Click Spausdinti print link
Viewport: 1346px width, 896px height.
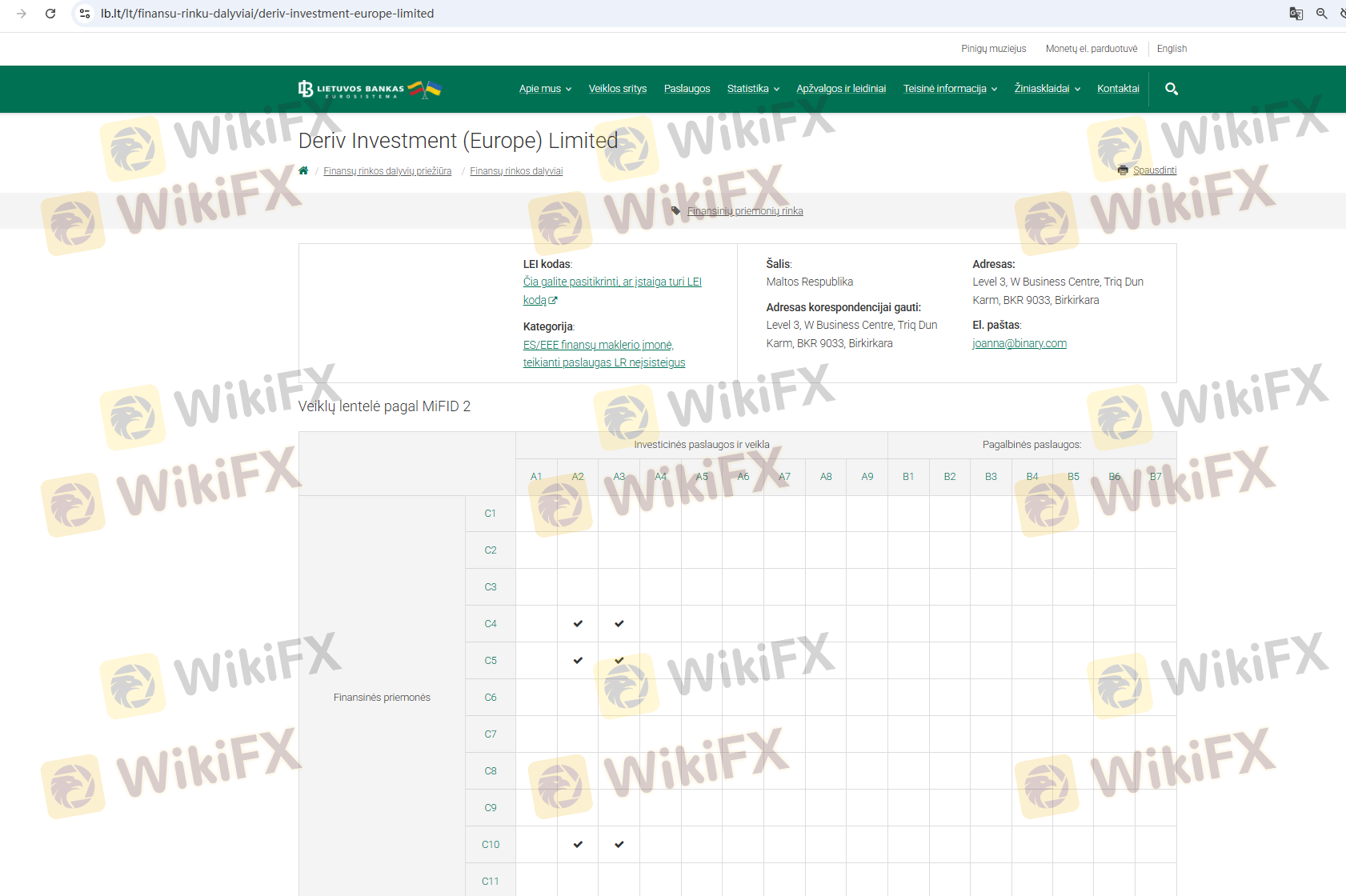1154,170
